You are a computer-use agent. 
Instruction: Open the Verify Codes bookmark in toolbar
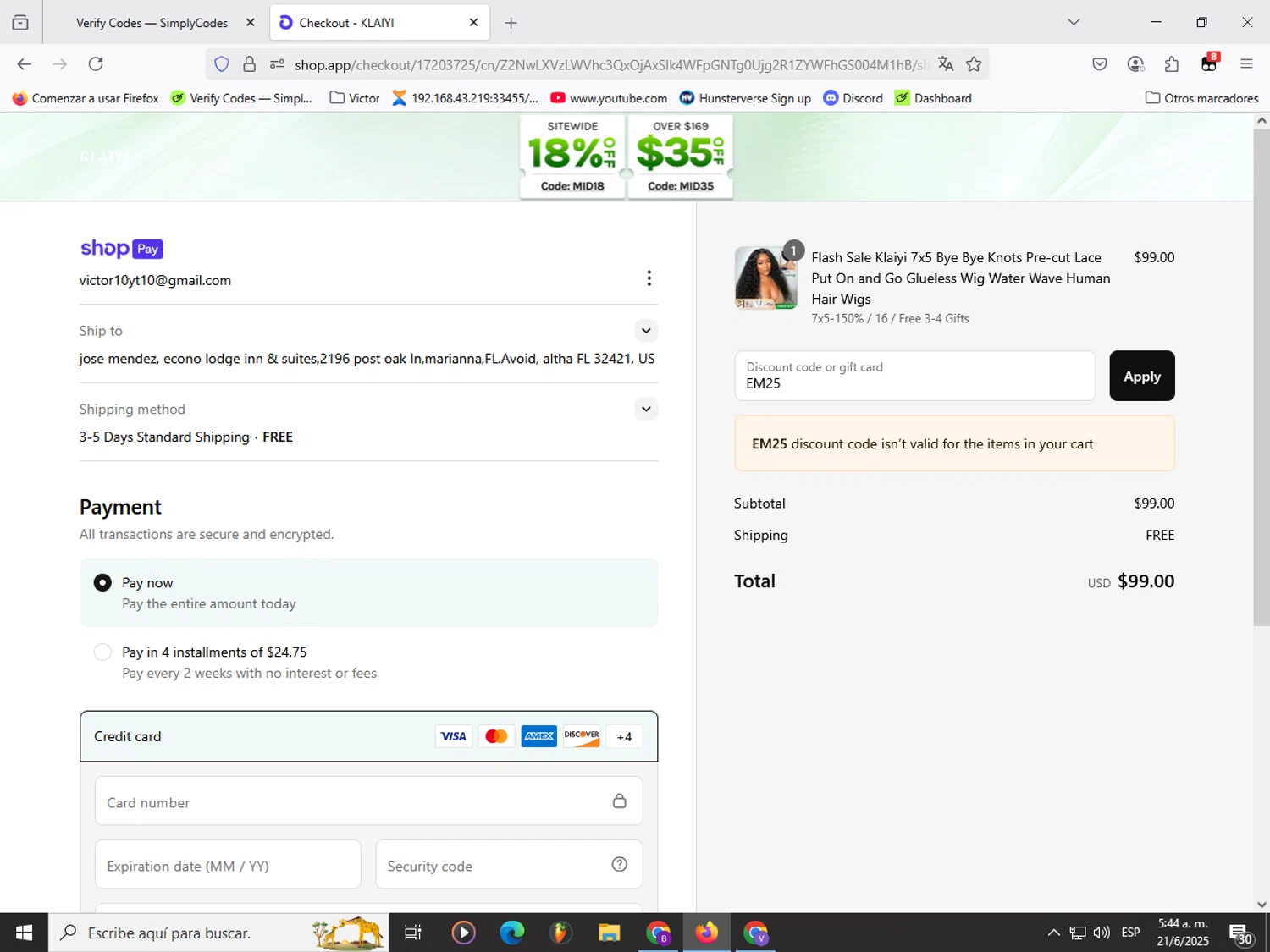click(x=241, y=98)
